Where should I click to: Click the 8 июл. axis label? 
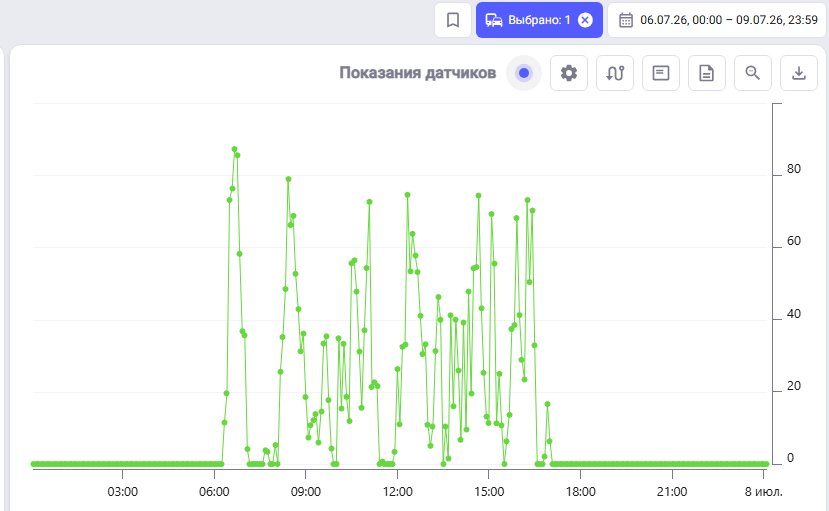pos(763,491)
